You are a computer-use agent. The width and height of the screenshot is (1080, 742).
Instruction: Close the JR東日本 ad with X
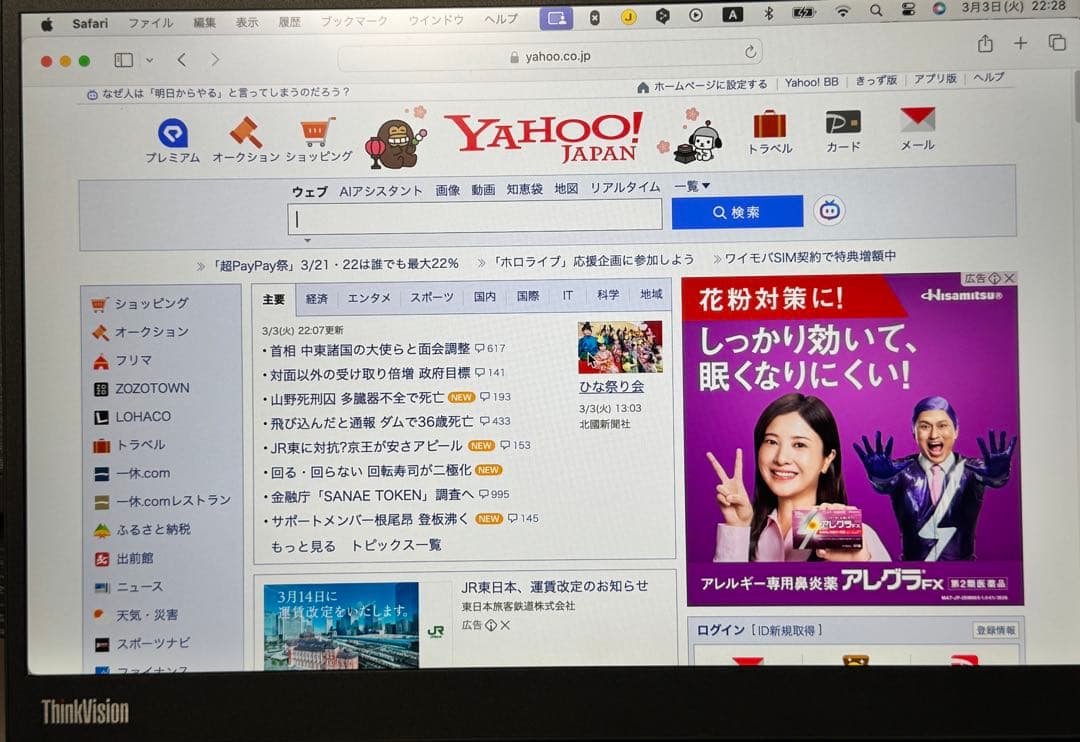coord(505,625)
